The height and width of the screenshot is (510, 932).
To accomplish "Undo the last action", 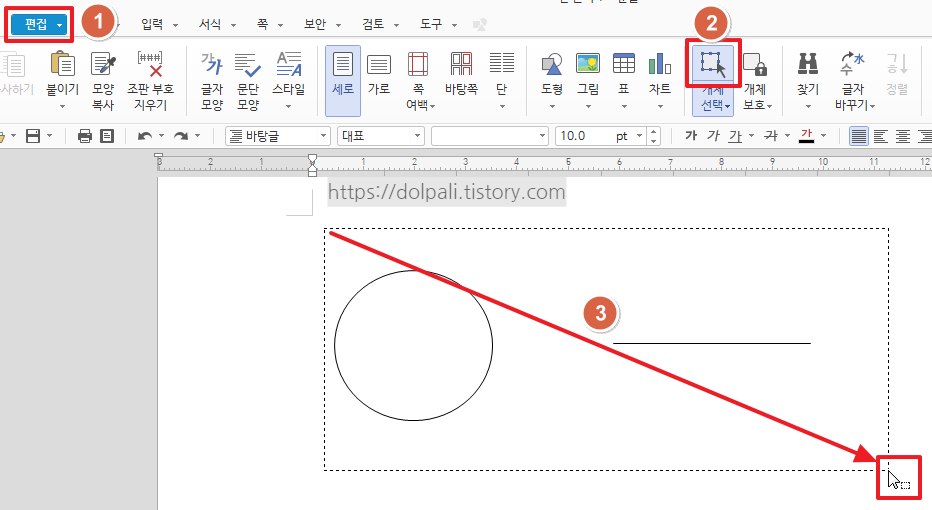I will [144, 136].
